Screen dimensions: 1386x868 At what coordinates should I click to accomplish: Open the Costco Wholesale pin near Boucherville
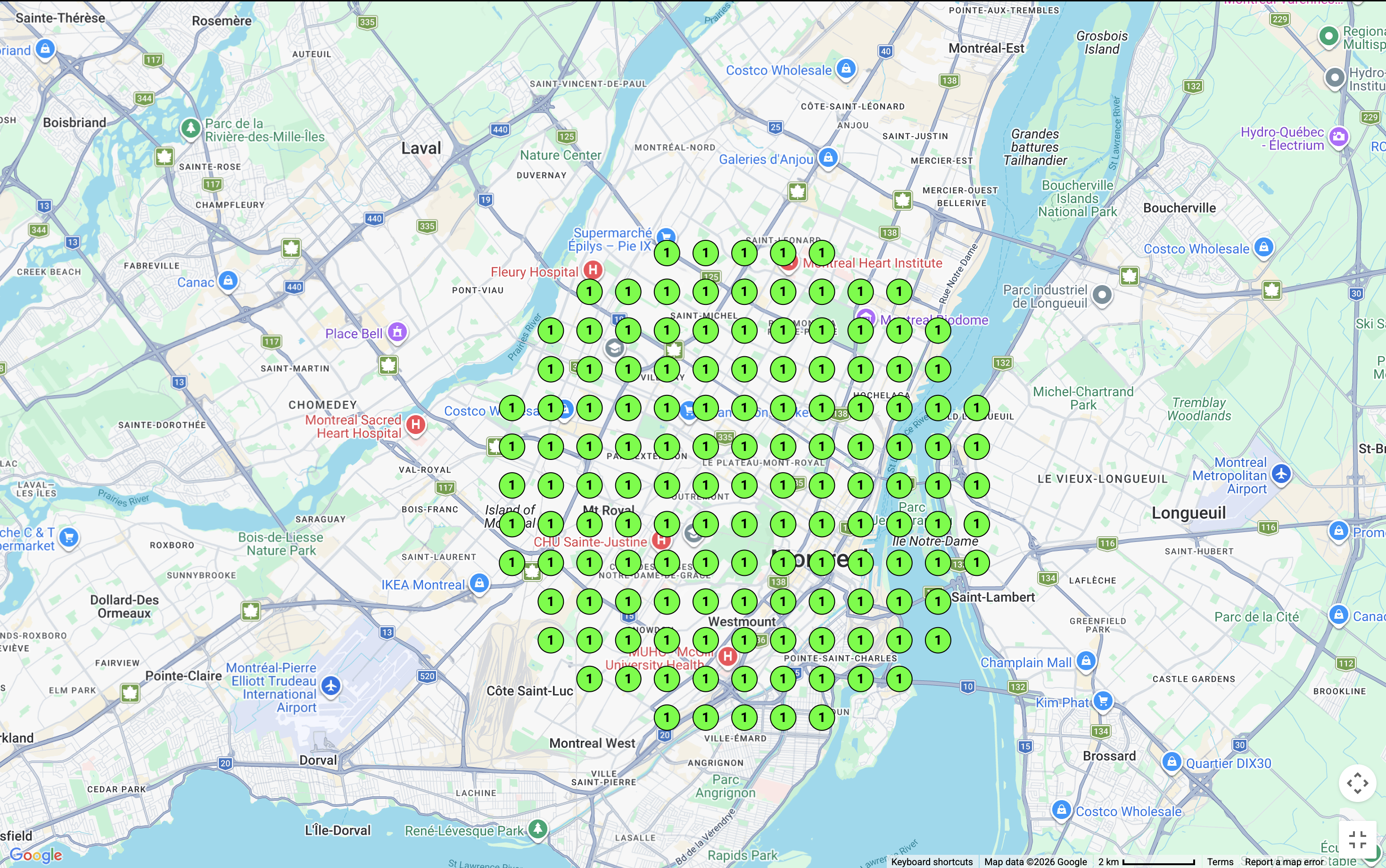click(x=1264, y=247)
